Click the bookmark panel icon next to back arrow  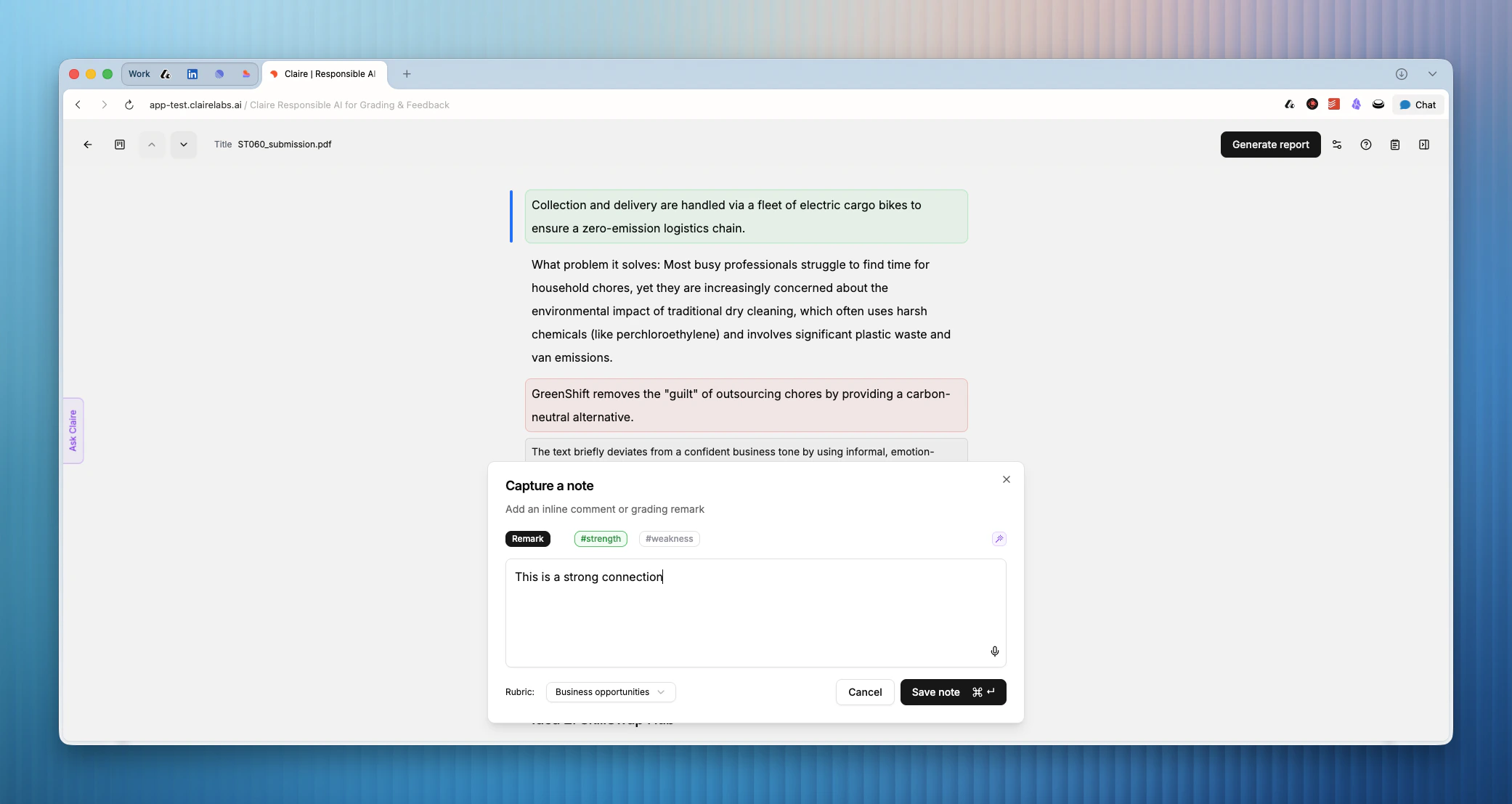(120, 145)
